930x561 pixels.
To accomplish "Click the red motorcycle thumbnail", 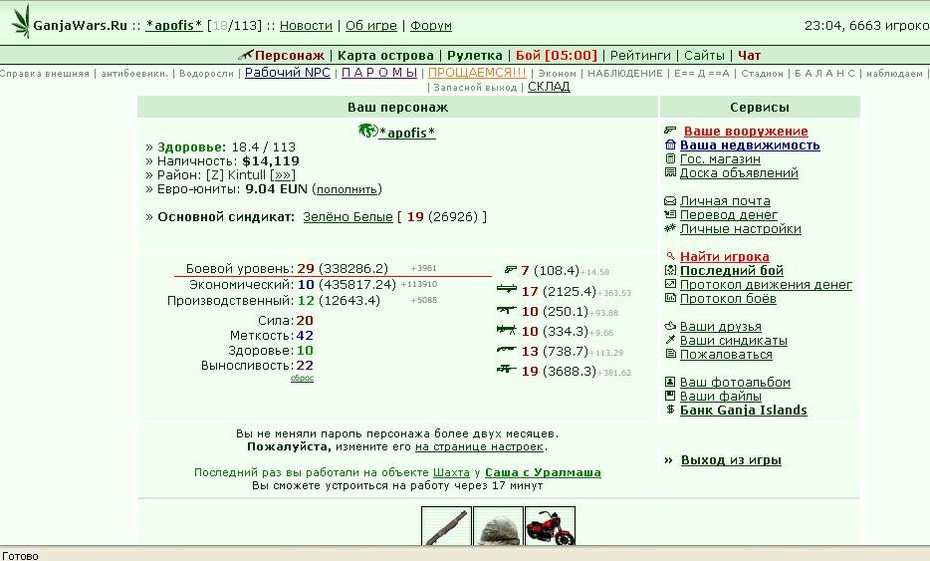I will tap(550, 525).
